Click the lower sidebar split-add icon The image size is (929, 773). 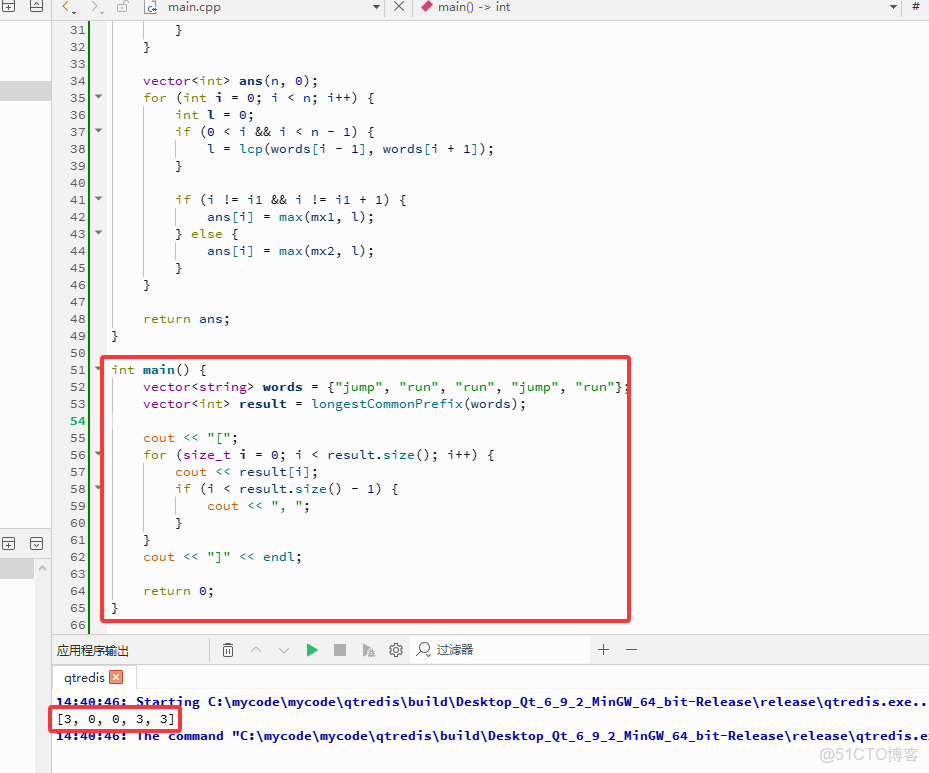coord(9,543)
